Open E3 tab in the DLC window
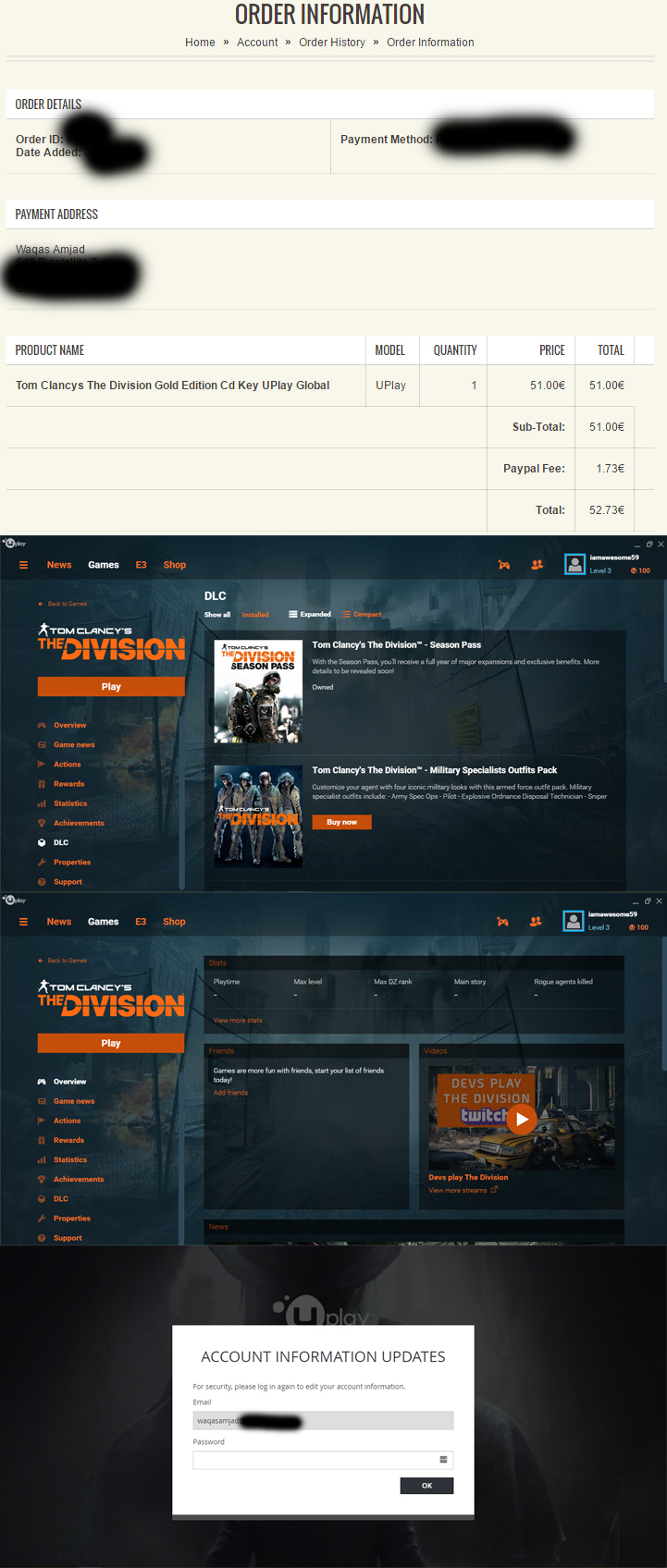 [x=141, y=565]
